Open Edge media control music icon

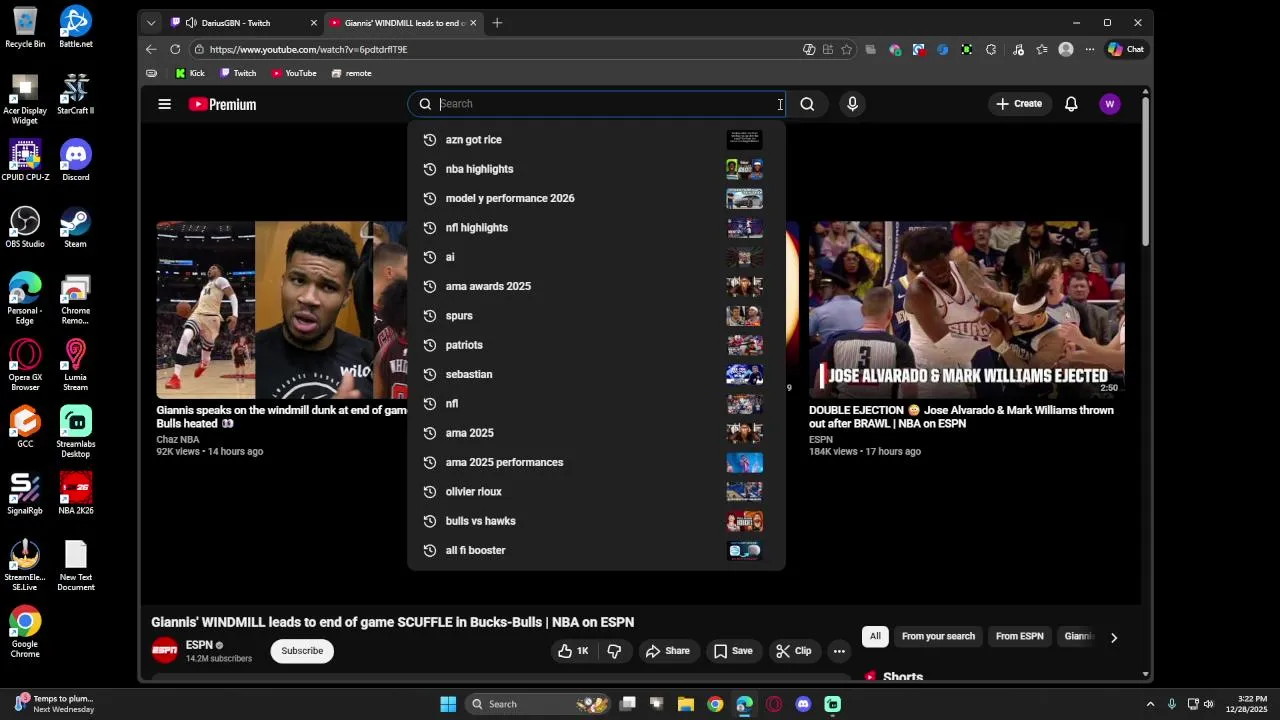pyautogui.click(x=1018, y=49)
